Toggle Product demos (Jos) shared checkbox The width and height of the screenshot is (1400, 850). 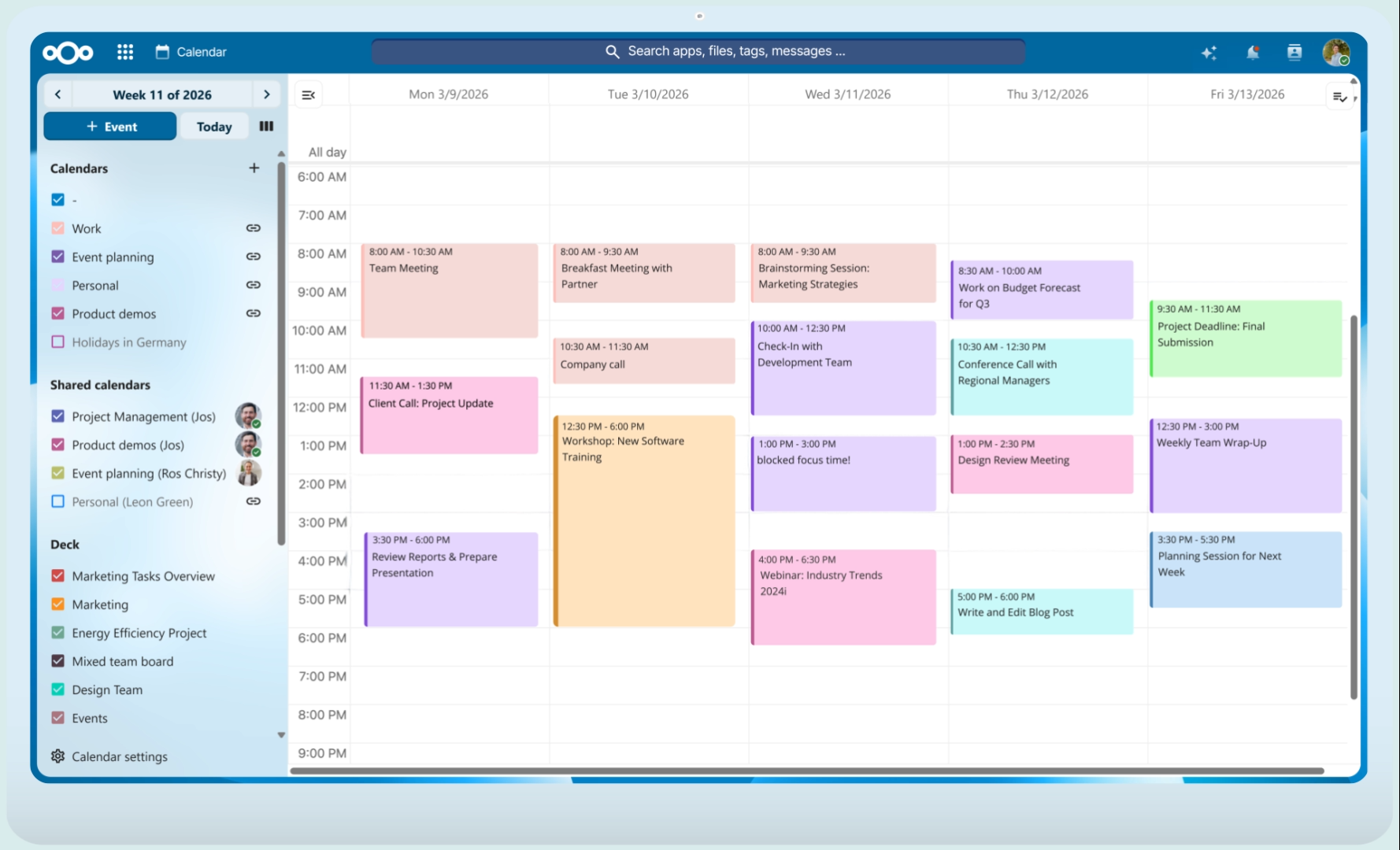(57, 445)
